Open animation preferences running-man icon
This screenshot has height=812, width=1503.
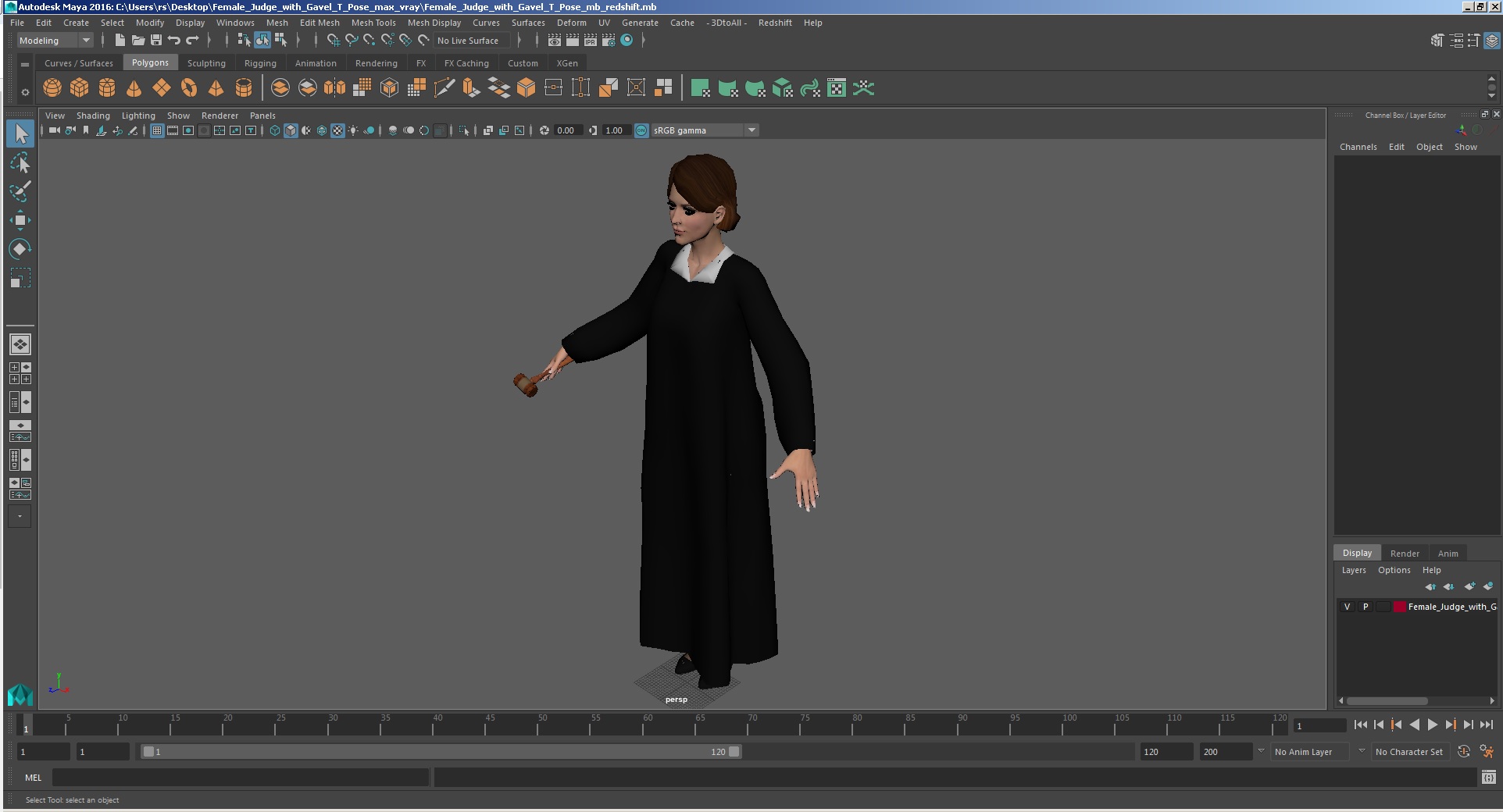tap(1487, 752)
